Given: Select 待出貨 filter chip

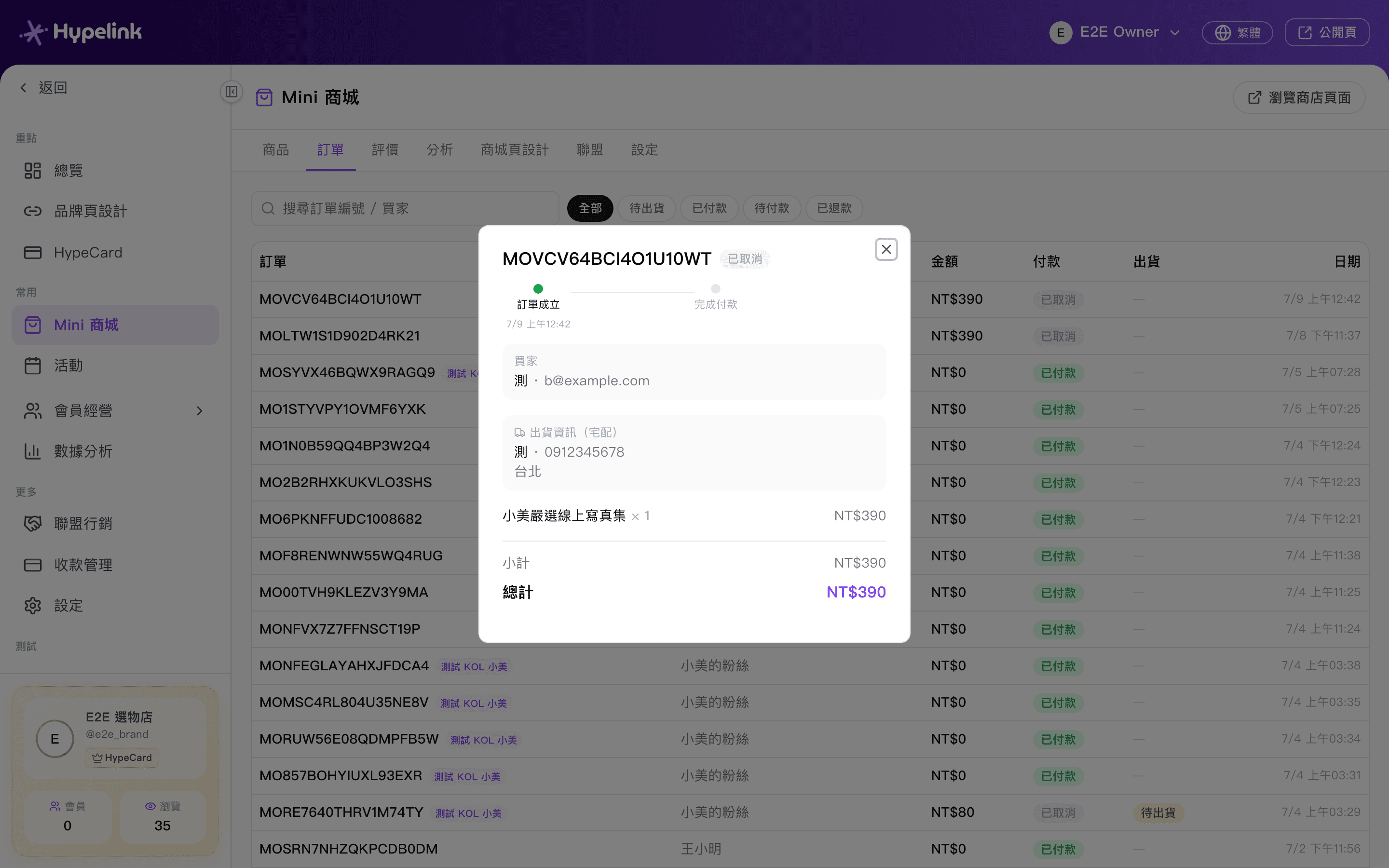Looking at the screenshot, I should (x=647, y=208).
